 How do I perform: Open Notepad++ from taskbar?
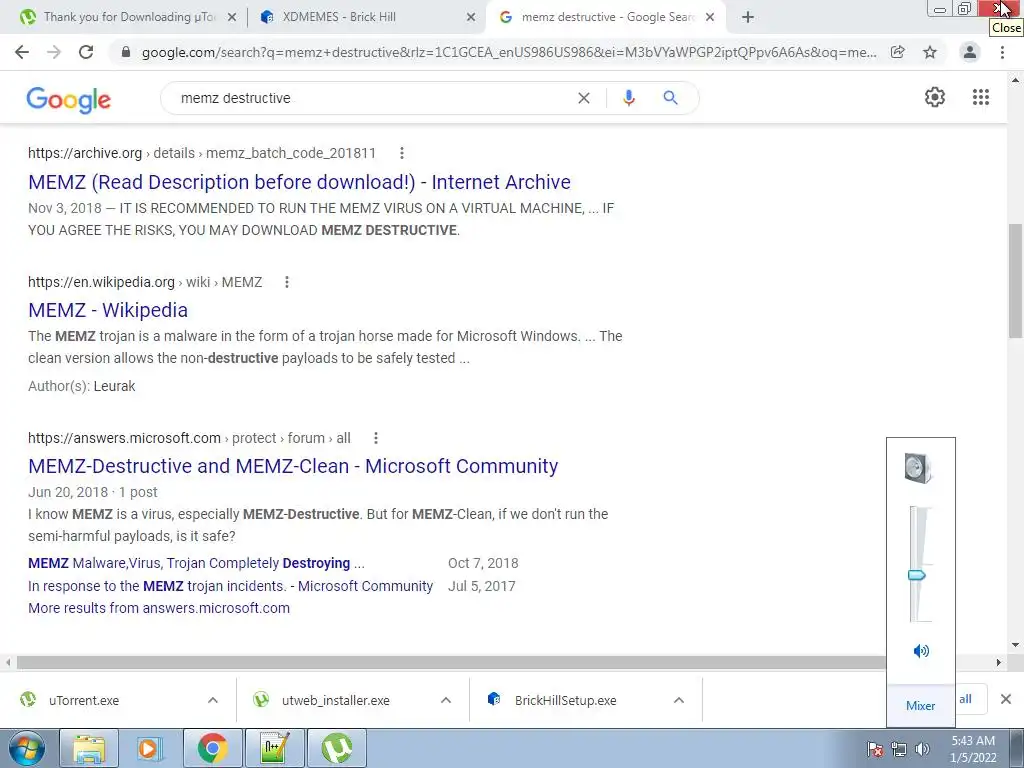274,748
